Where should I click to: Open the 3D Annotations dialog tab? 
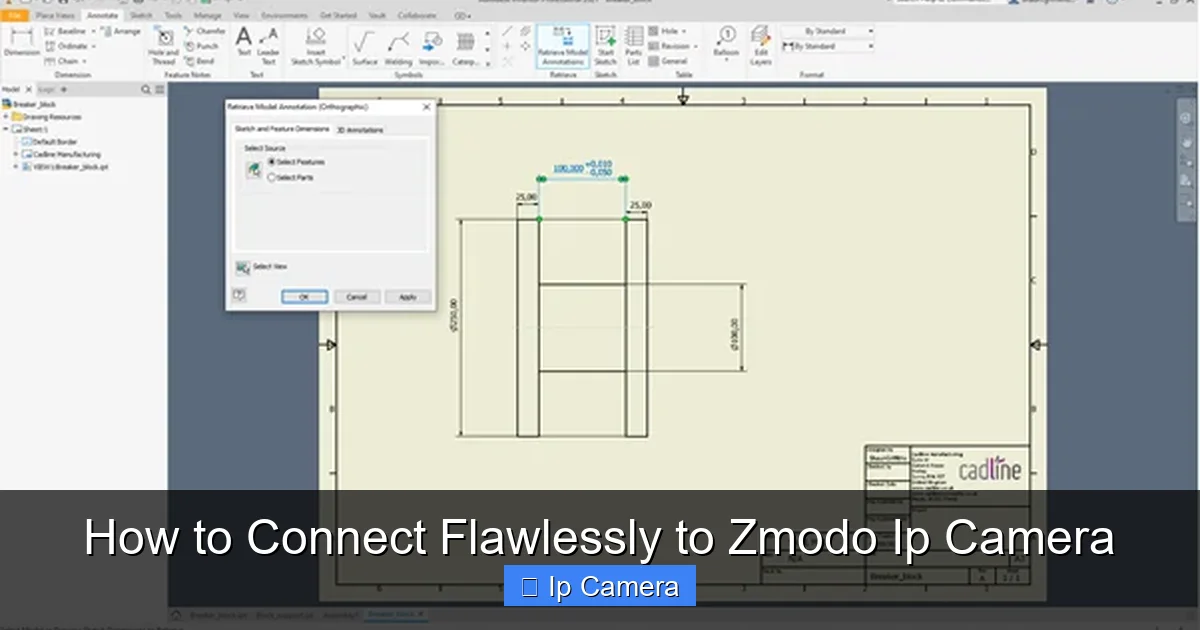359,130
